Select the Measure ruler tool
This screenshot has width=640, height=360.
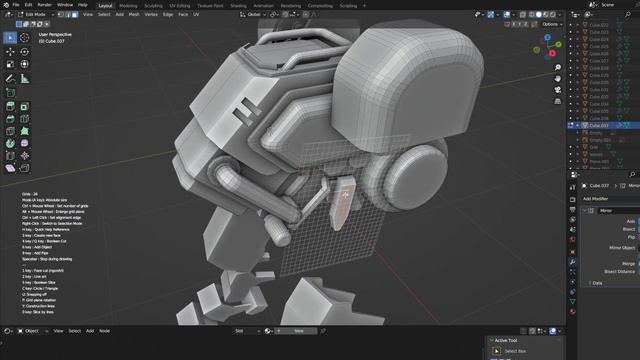(24, 79)
